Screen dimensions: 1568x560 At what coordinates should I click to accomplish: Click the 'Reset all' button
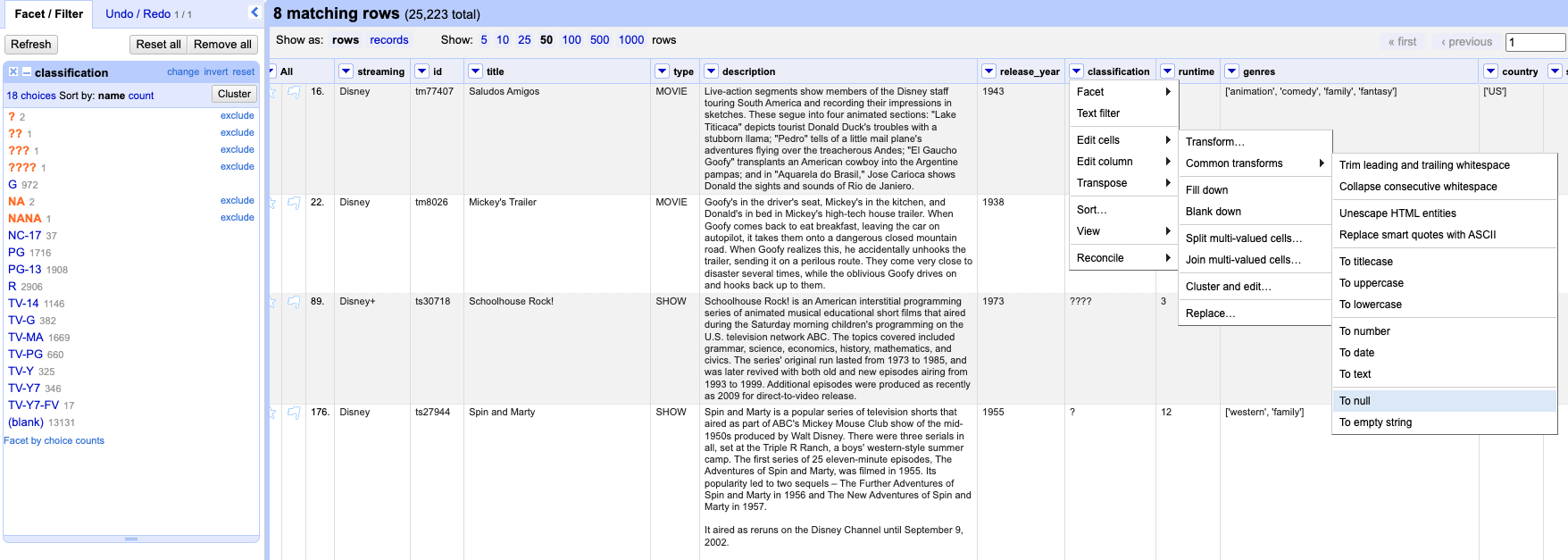[158, 45]
